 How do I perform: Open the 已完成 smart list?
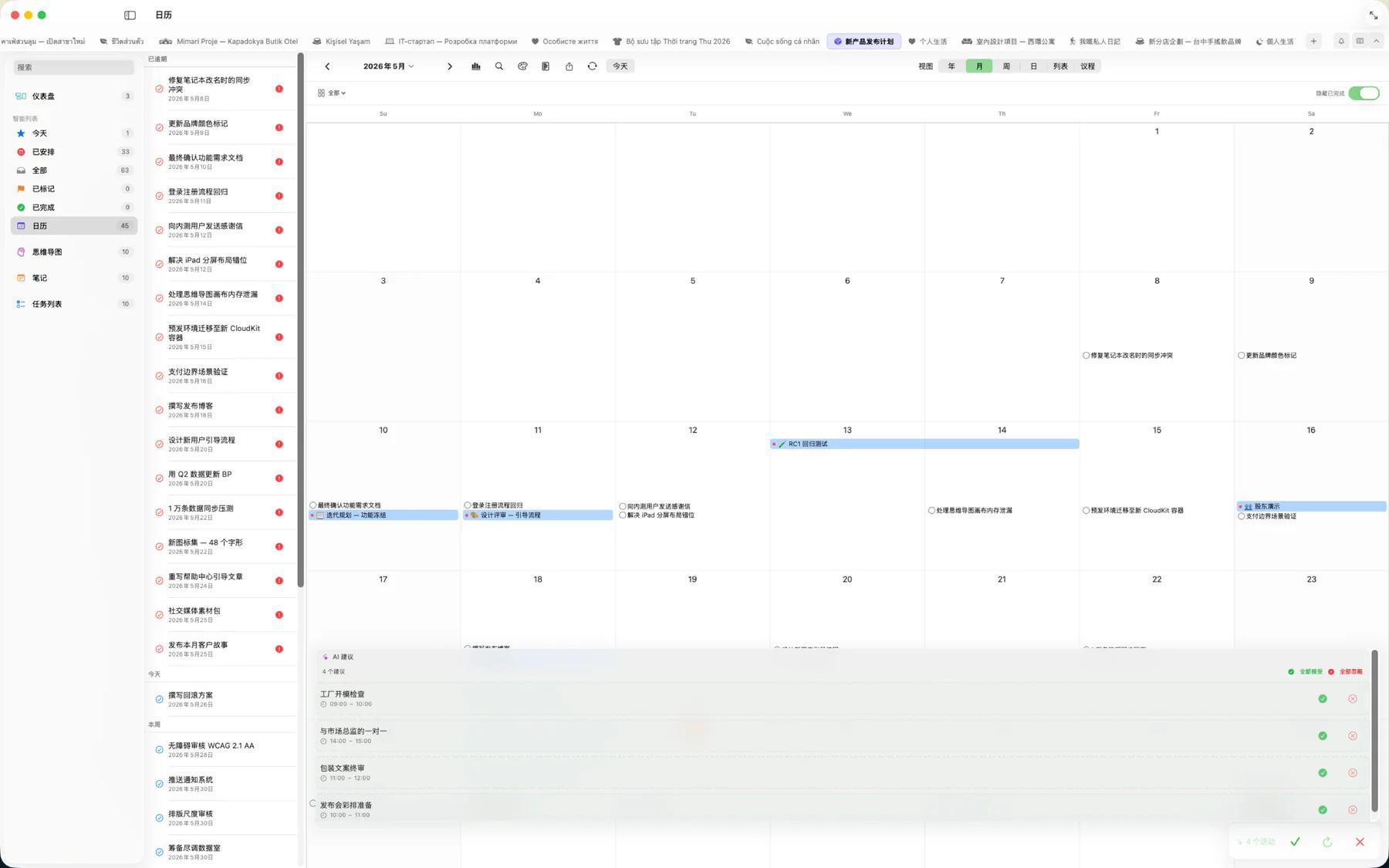pyautogui.click(x=73, y=208)
